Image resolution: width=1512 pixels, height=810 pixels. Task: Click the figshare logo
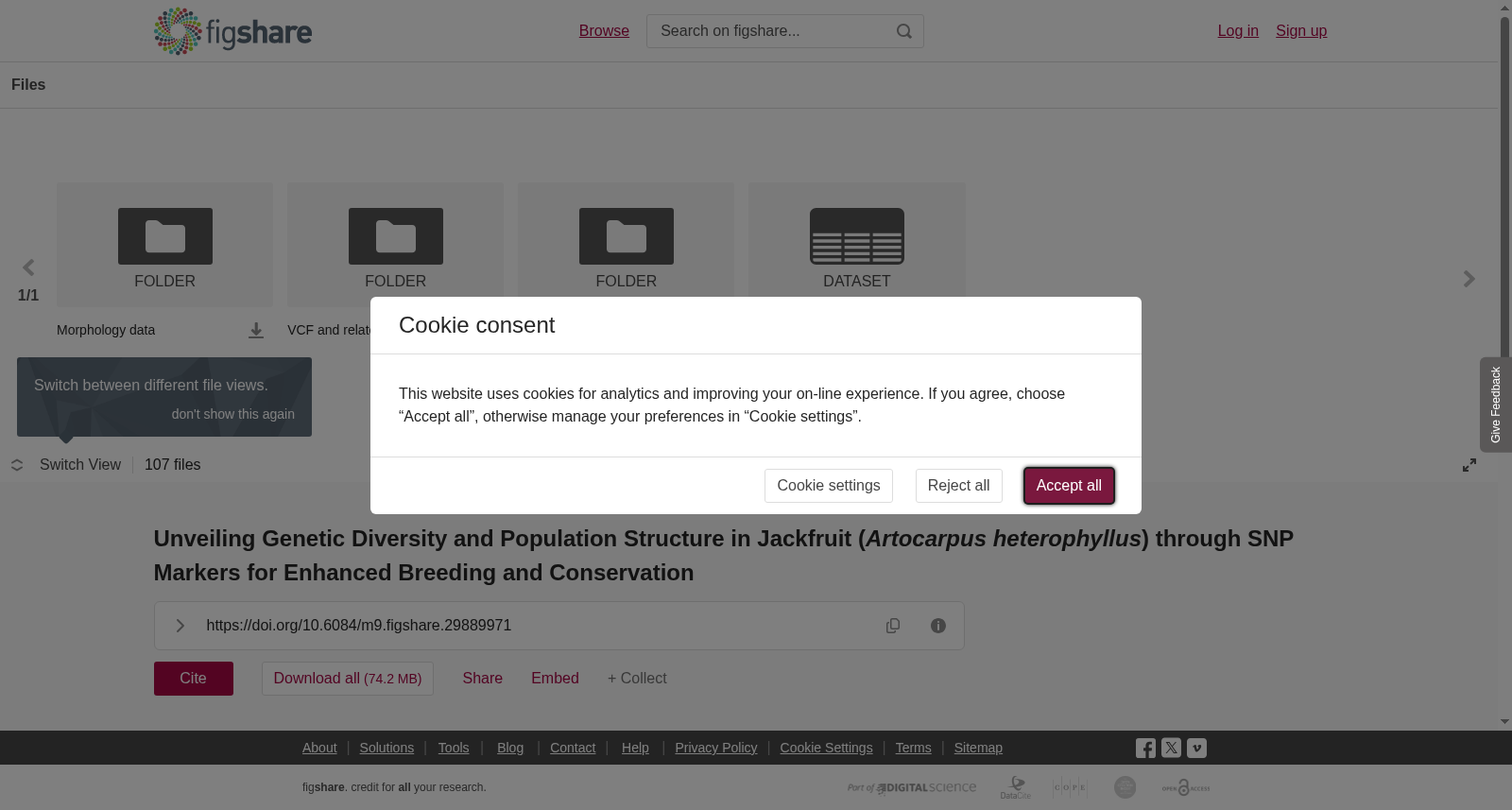232,31
